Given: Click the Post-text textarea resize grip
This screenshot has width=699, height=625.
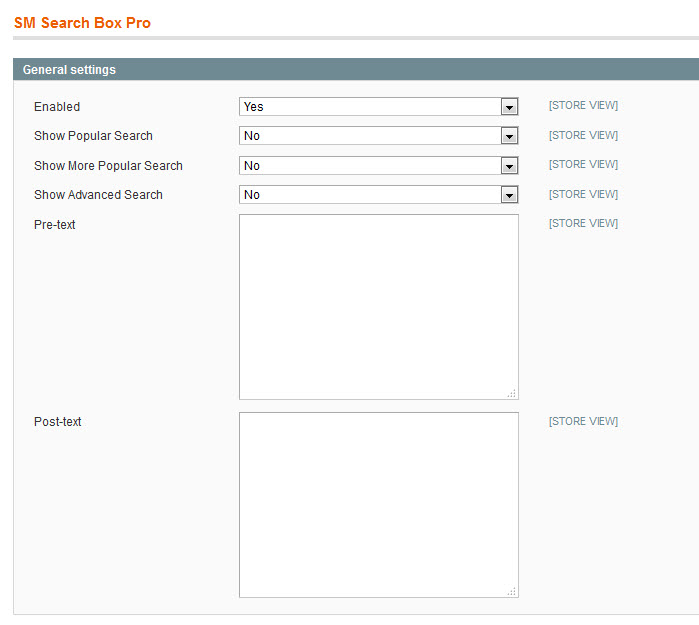Looking at the screenshot, I should tap(512, 591).
